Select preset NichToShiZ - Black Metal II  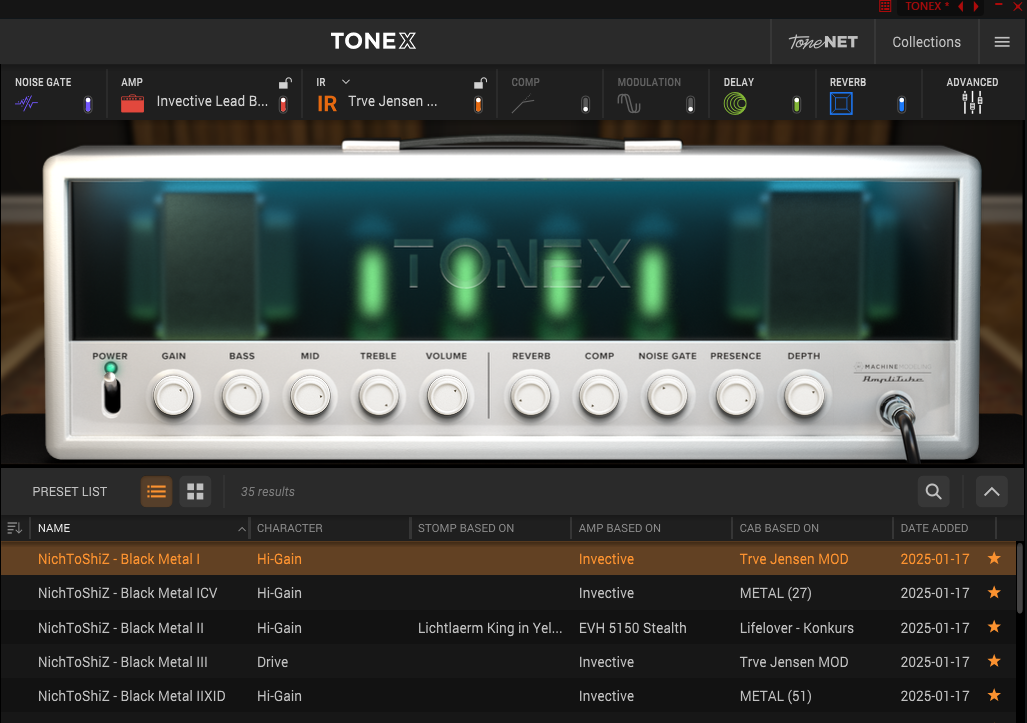508,627
